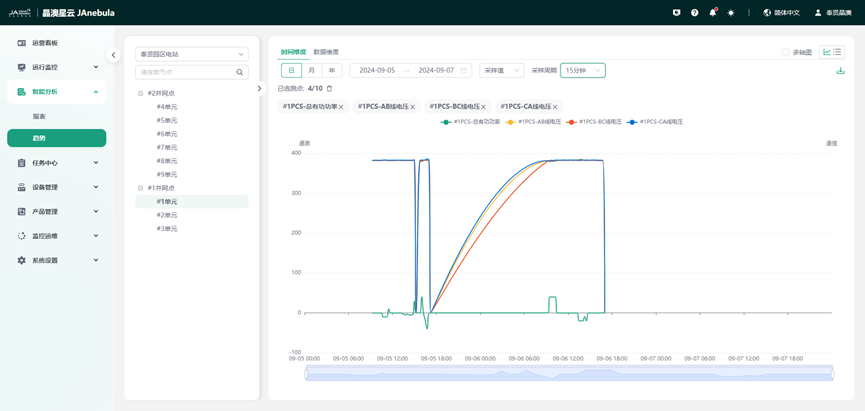This screenshot has height=411, width=865.
Task: Collapse the #2并网点 tree node
Action: pyautogui.click(x=141, y=93)
